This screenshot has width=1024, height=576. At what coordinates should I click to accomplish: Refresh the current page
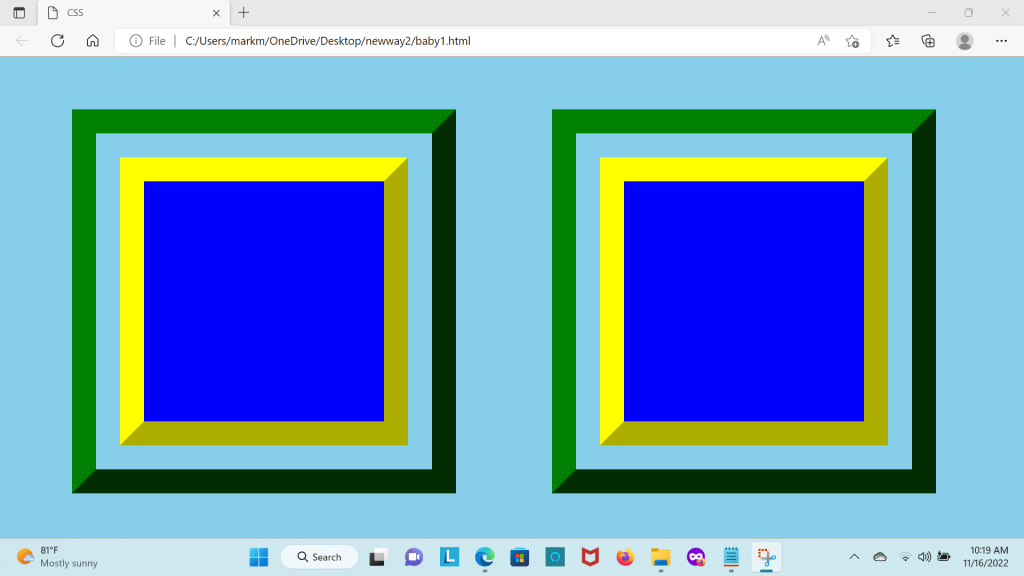click(x=58, y=41)
